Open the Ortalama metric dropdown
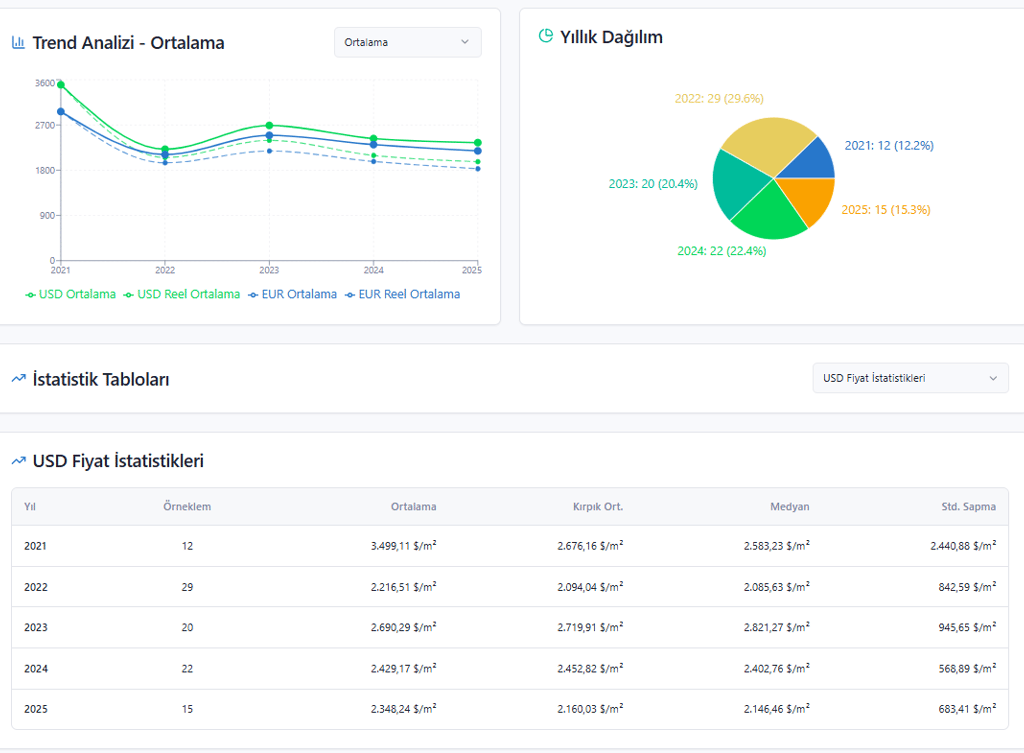 (408, 42)
